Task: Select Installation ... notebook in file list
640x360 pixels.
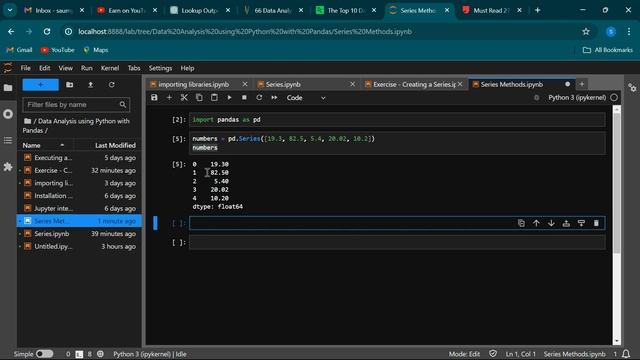Action: 79,196
